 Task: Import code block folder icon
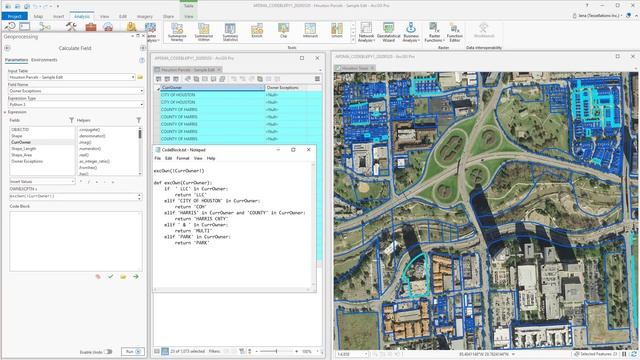tap(123, 276)
